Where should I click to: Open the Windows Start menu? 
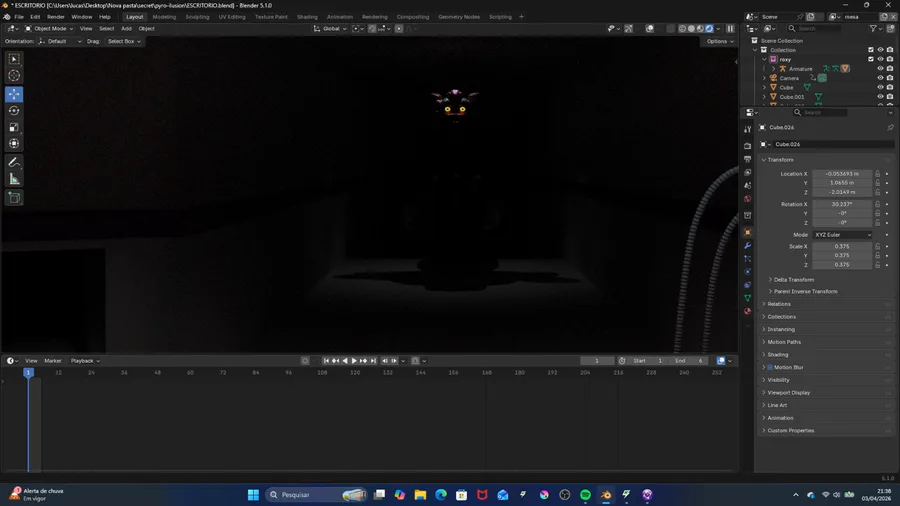pos(253,495)
